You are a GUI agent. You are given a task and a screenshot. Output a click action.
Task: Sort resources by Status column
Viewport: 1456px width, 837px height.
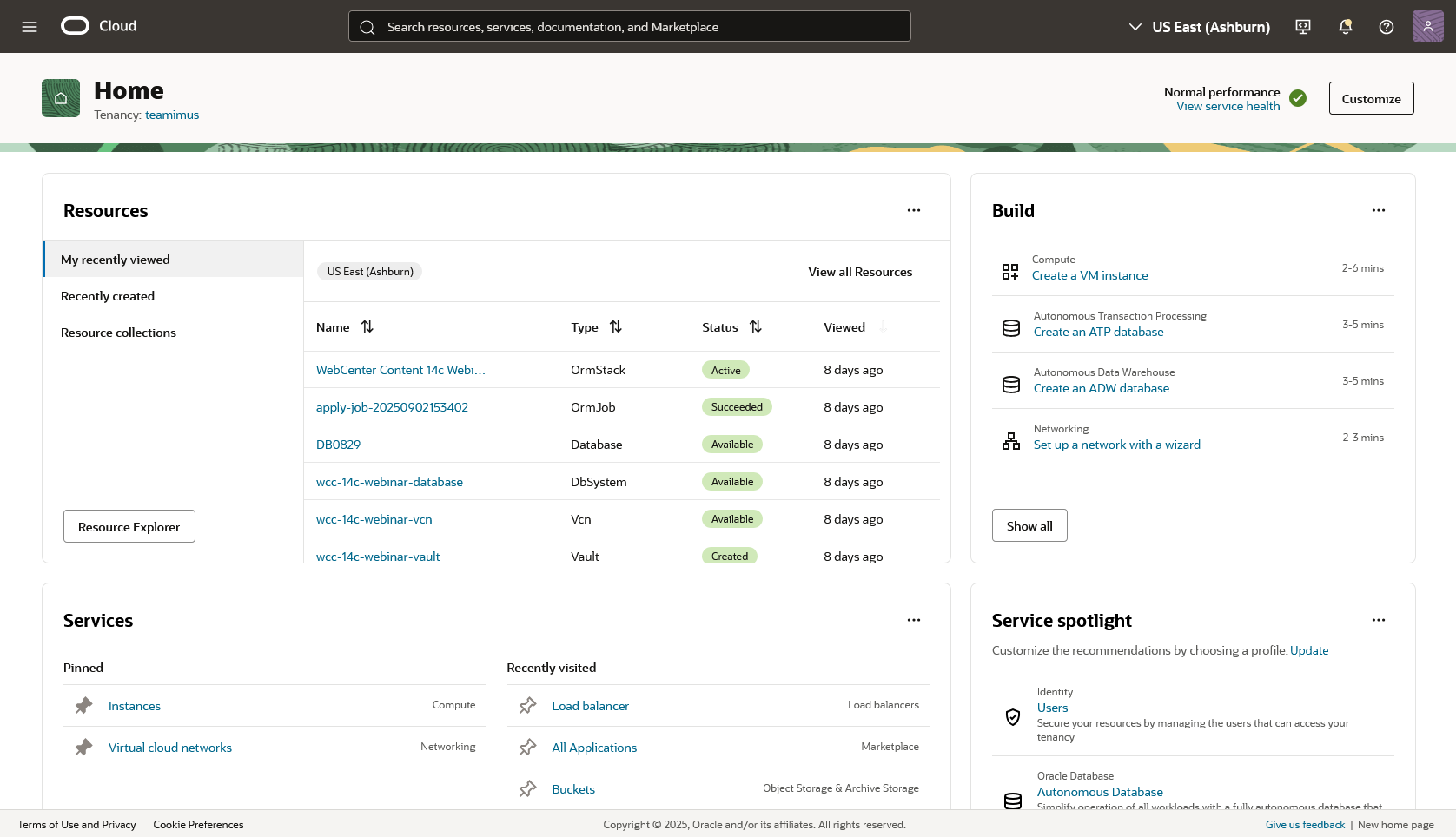[756, 327]
